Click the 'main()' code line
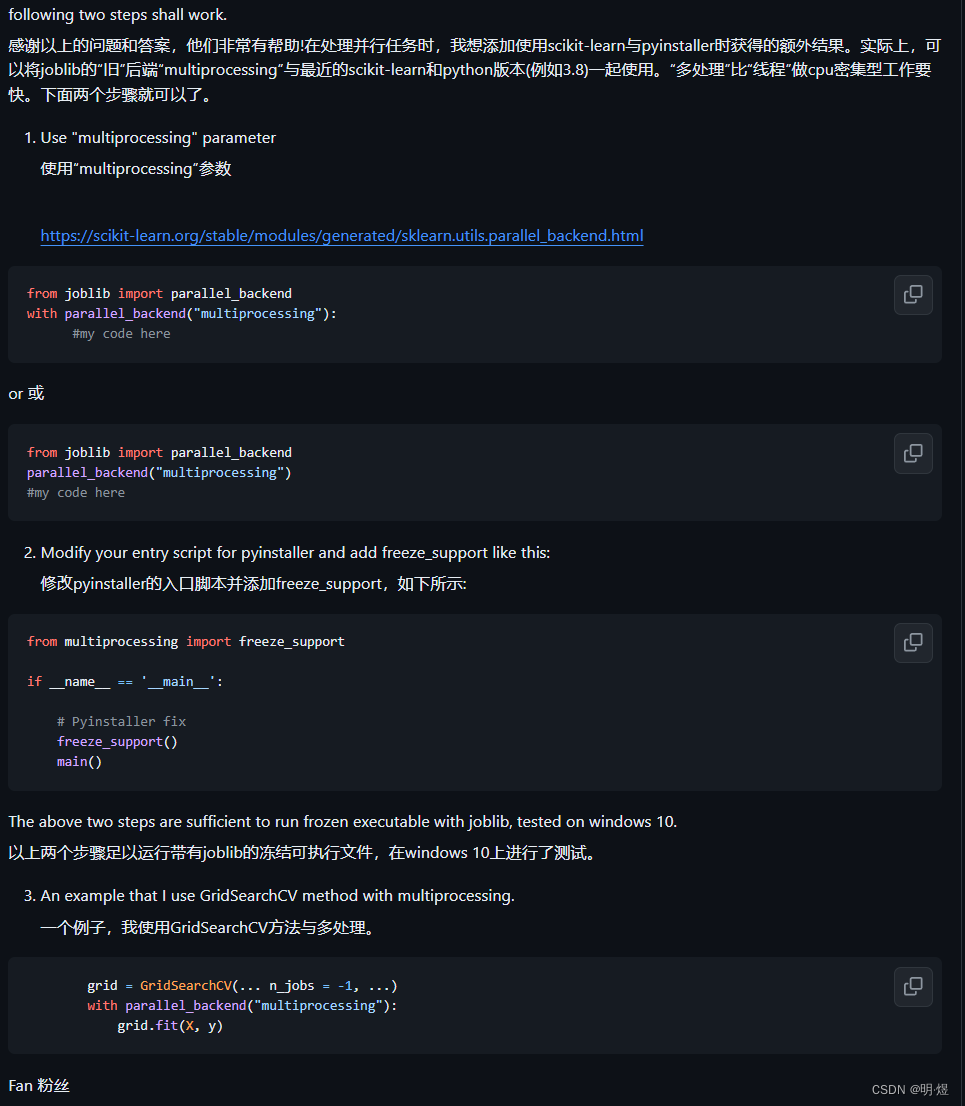This screenshot has width=965, height=1106. [x=79, y=761]
